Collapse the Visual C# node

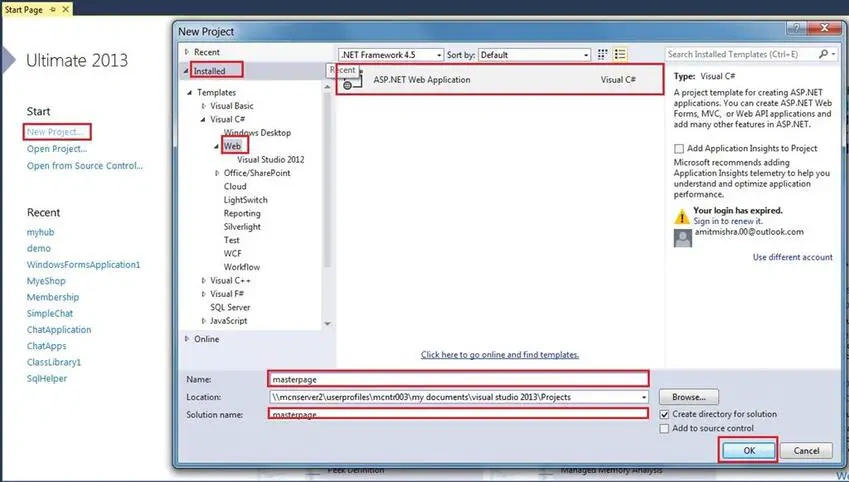click(203, 120)
